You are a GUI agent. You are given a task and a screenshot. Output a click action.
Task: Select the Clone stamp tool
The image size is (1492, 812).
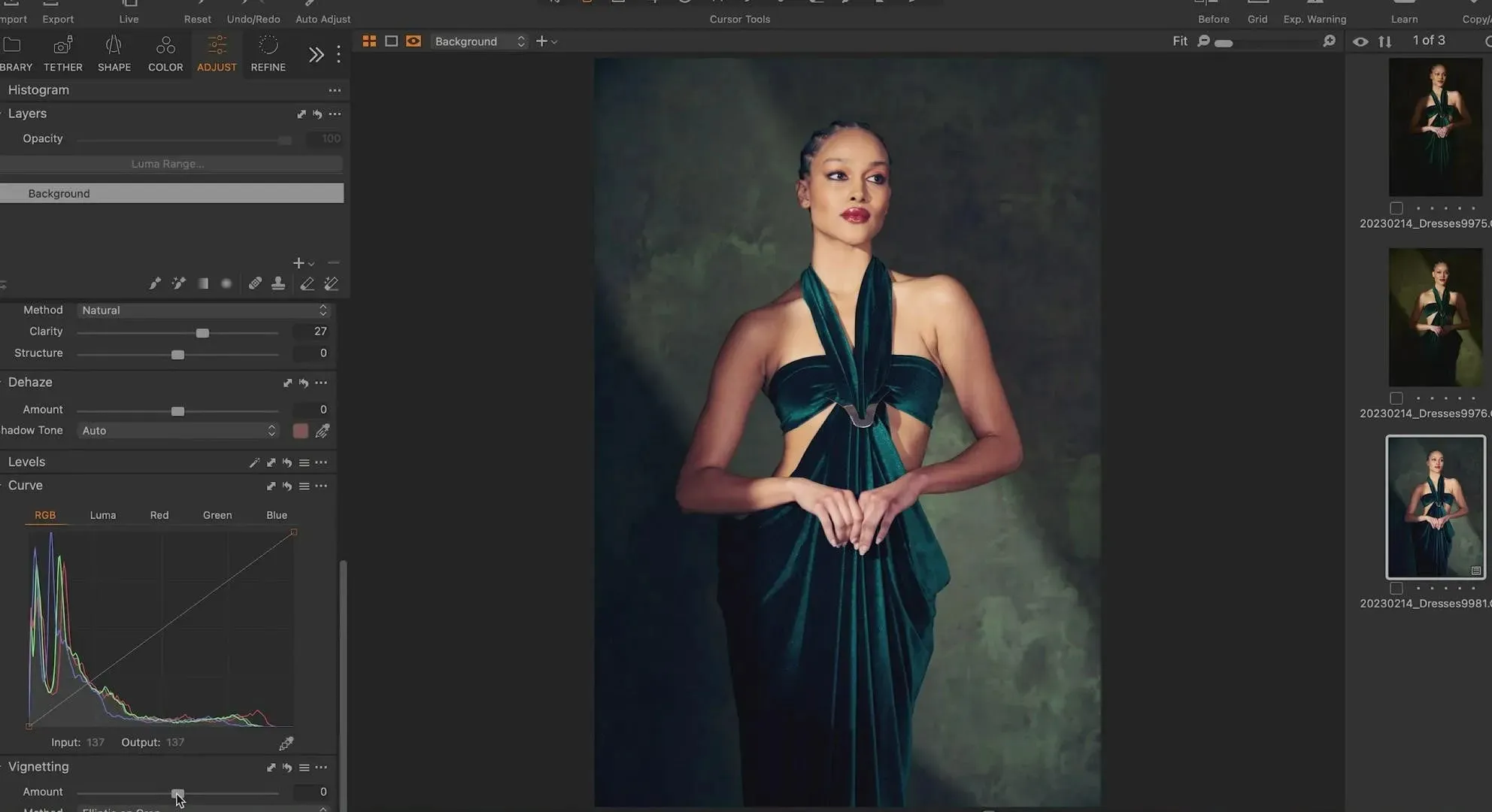[x=278, y=283]
